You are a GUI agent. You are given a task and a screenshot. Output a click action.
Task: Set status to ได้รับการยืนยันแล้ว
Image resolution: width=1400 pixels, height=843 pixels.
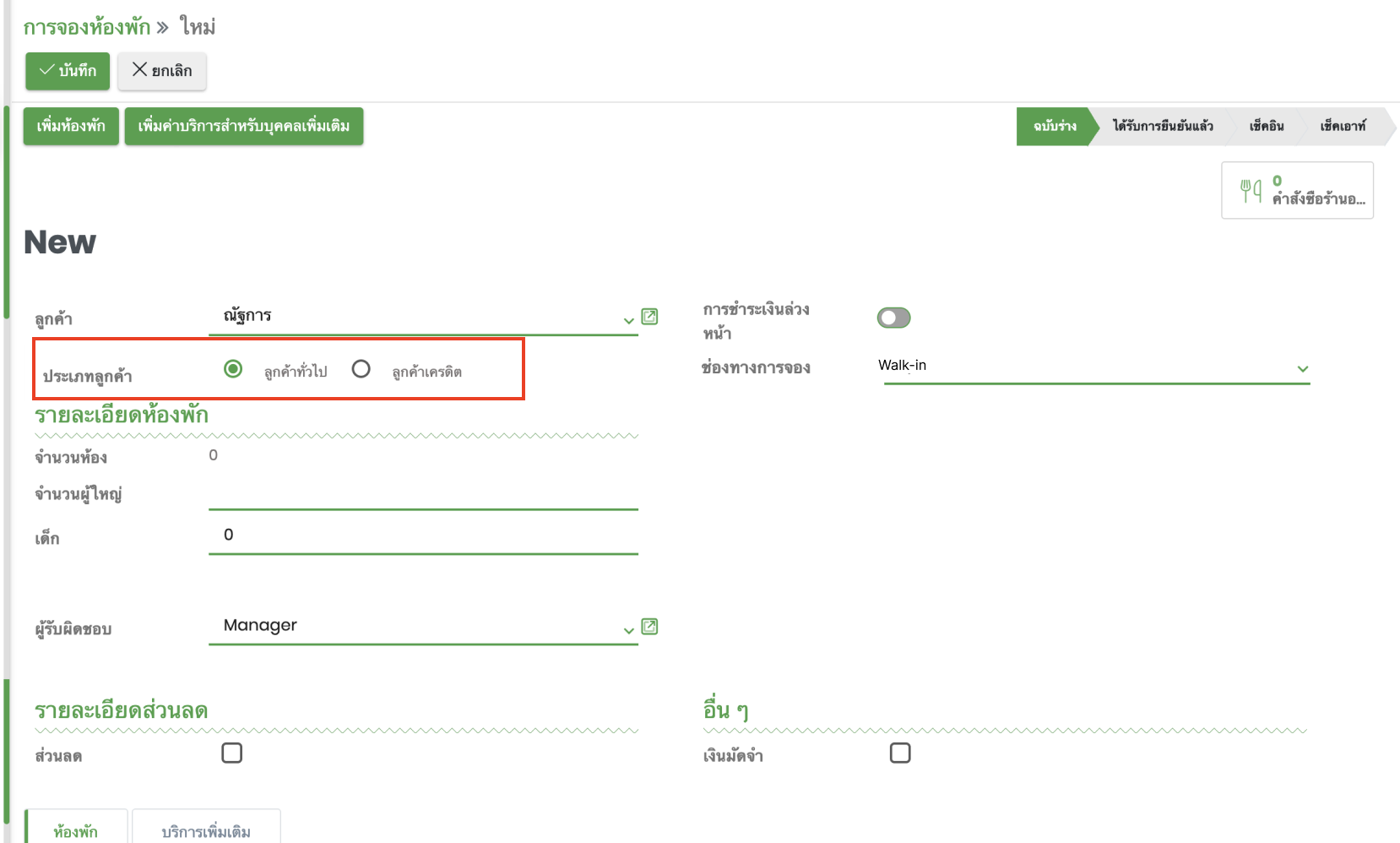(1162, 127)
